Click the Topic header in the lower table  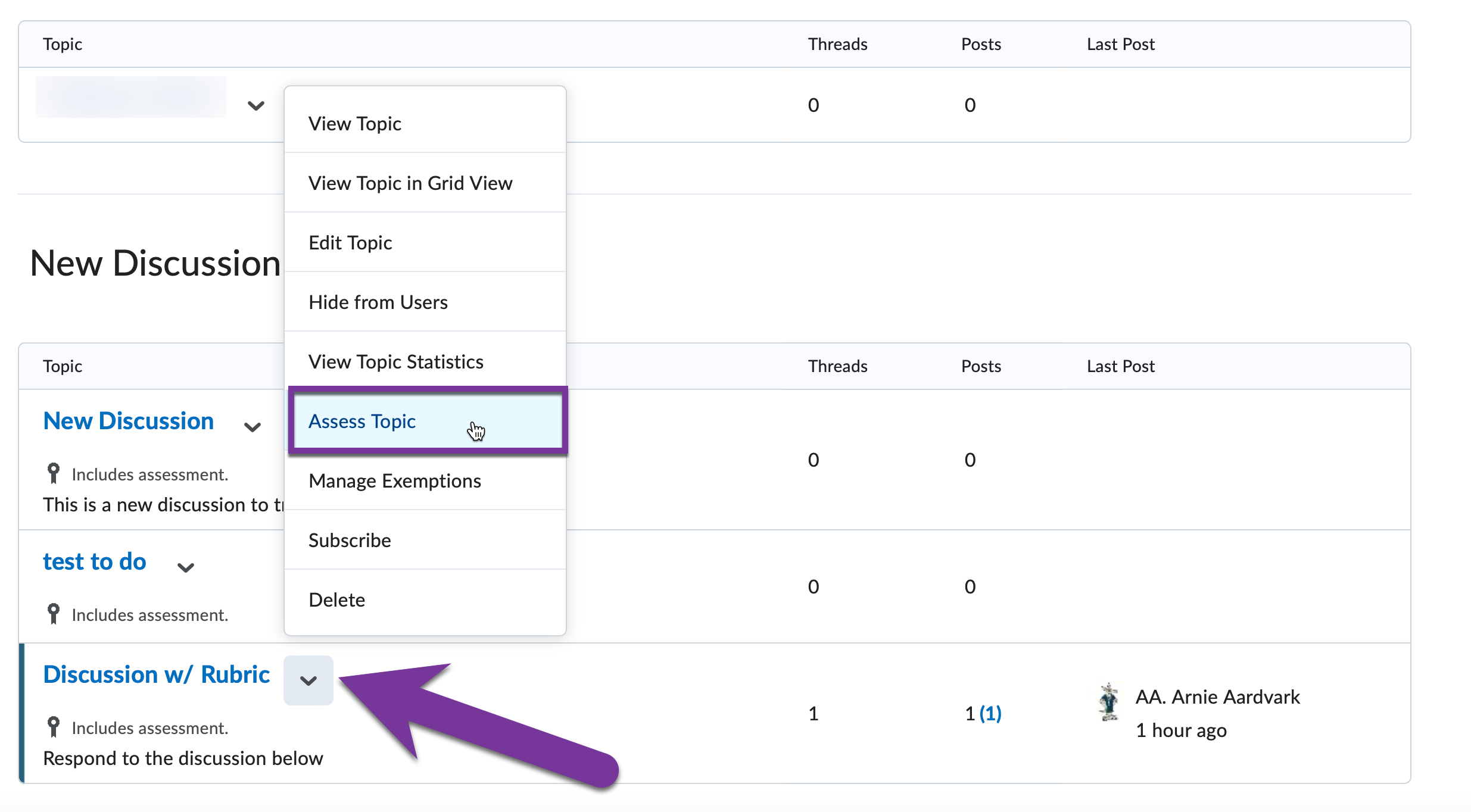click(63, 366)
